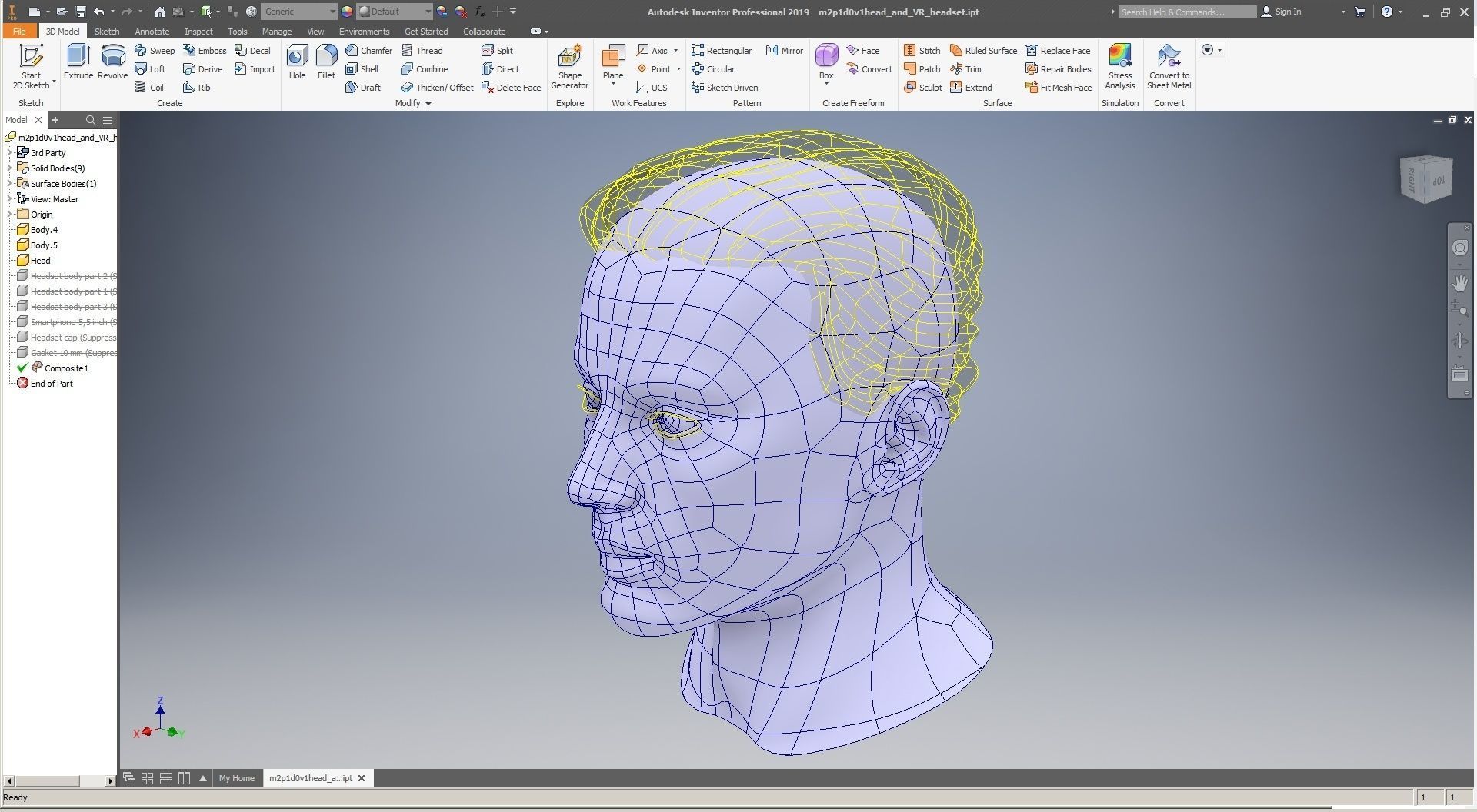Expand the 3rd Party node

9,153
